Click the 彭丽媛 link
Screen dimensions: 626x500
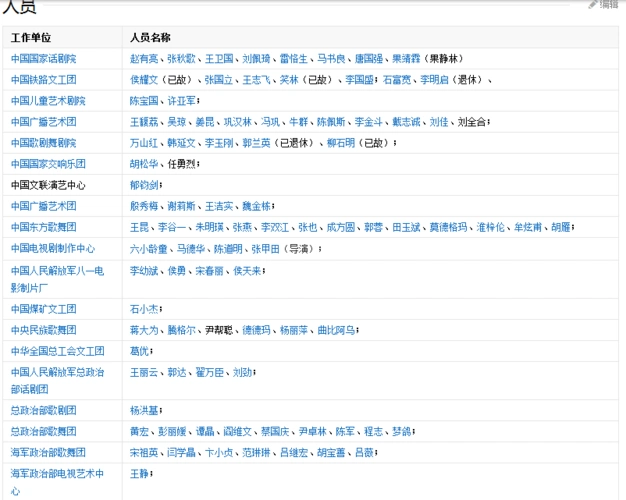172,431
